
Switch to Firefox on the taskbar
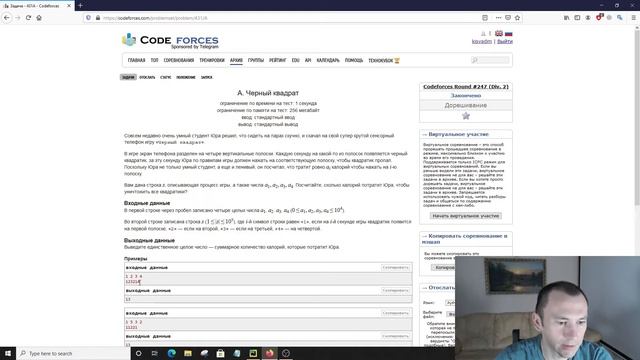tap(269, 353)
